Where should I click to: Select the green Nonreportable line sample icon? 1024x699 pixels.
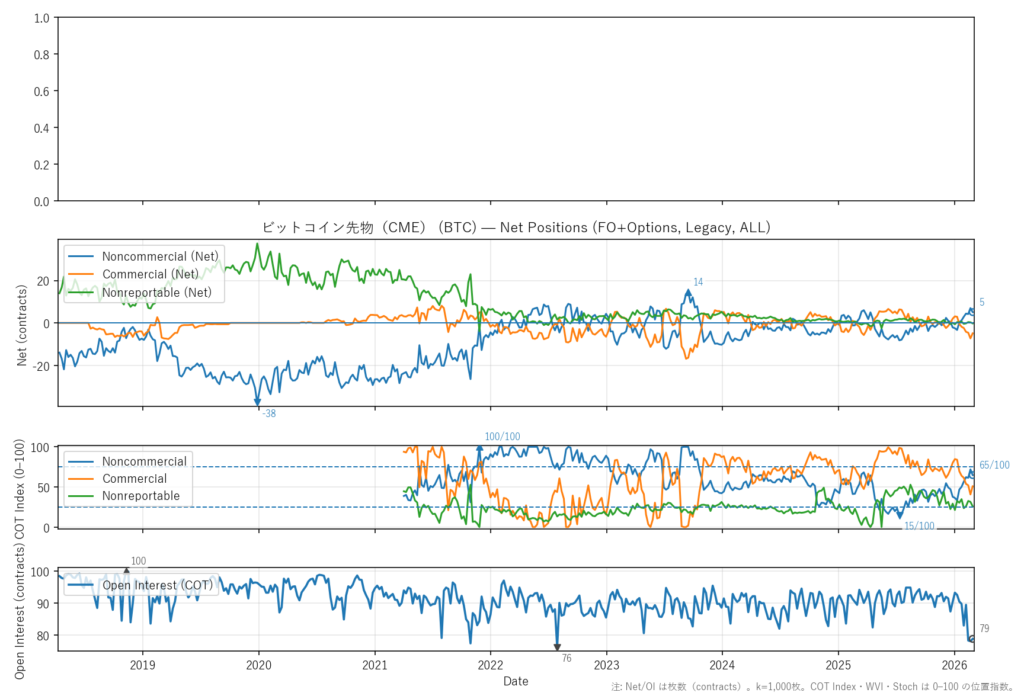click(83, 292)
